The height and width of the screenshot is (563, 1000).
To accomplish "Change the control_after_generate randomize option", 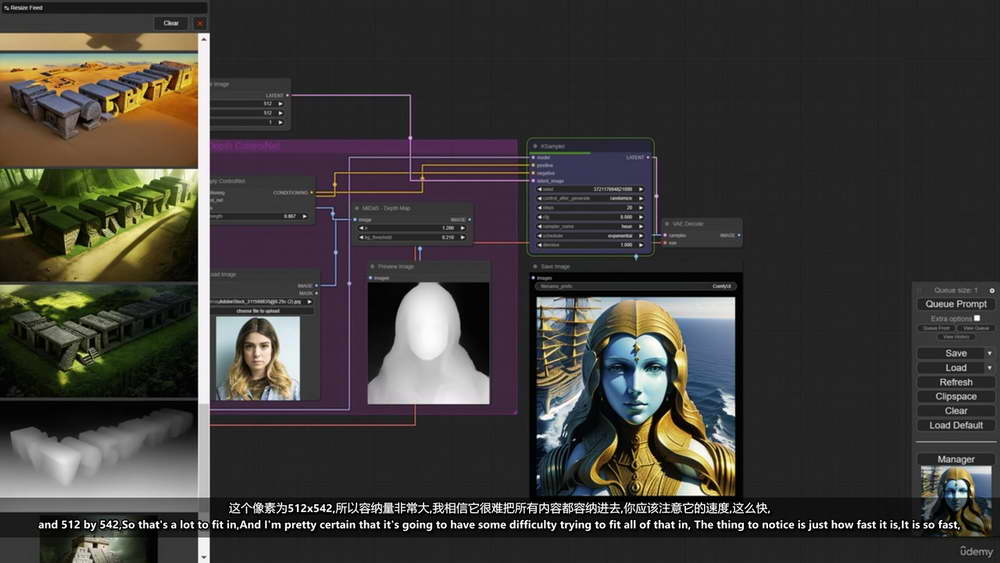I will pyautogui.click(x=590, y=198).
